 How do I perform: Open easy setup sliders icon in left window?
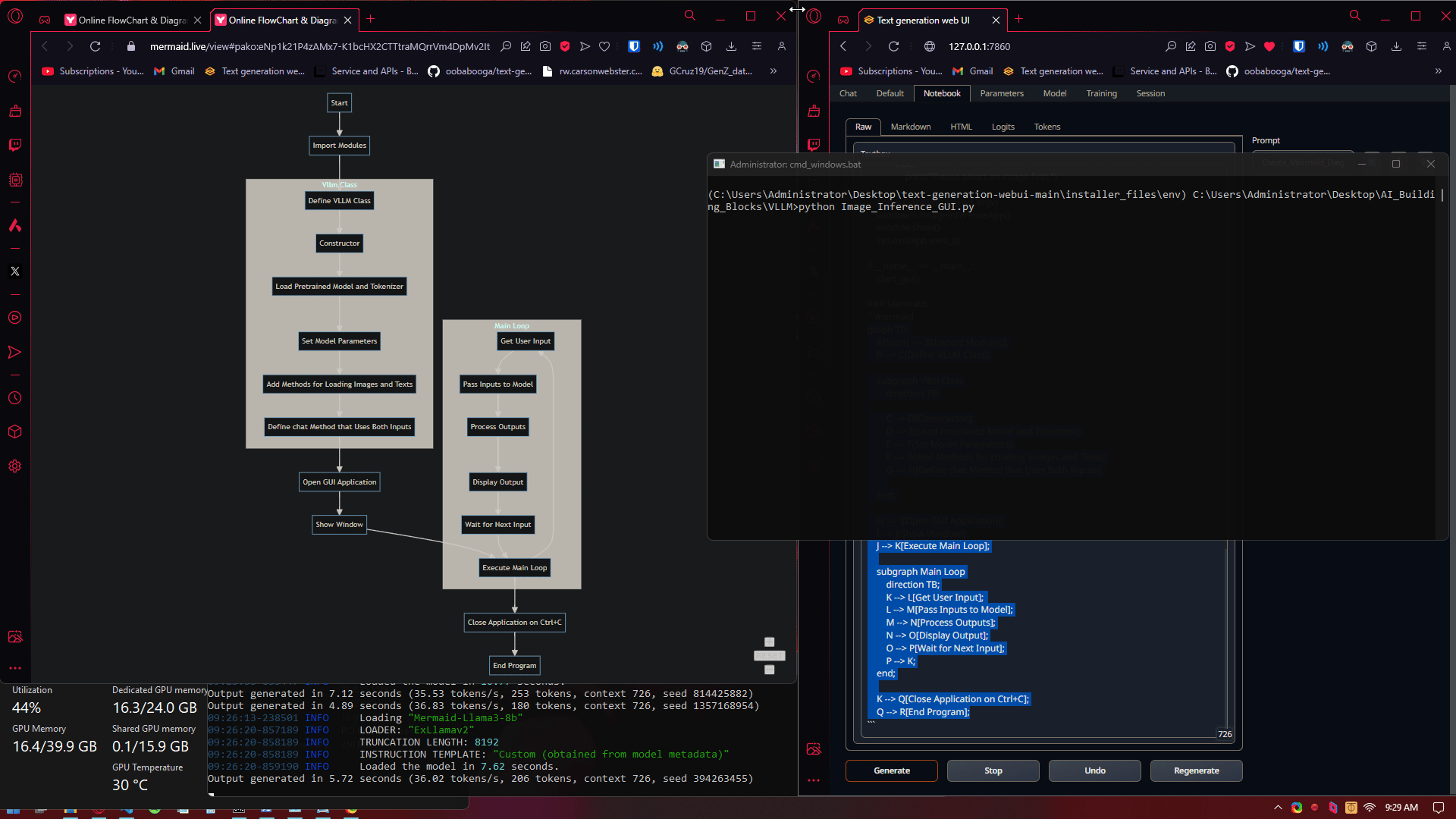[757, 46]
